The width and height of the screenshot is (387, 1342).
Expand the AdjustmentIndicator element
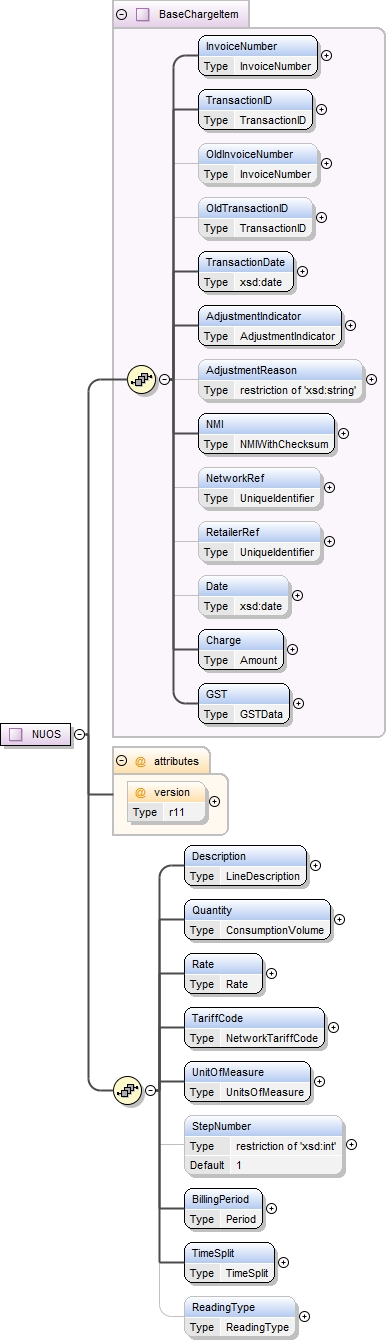coord(351,326)
